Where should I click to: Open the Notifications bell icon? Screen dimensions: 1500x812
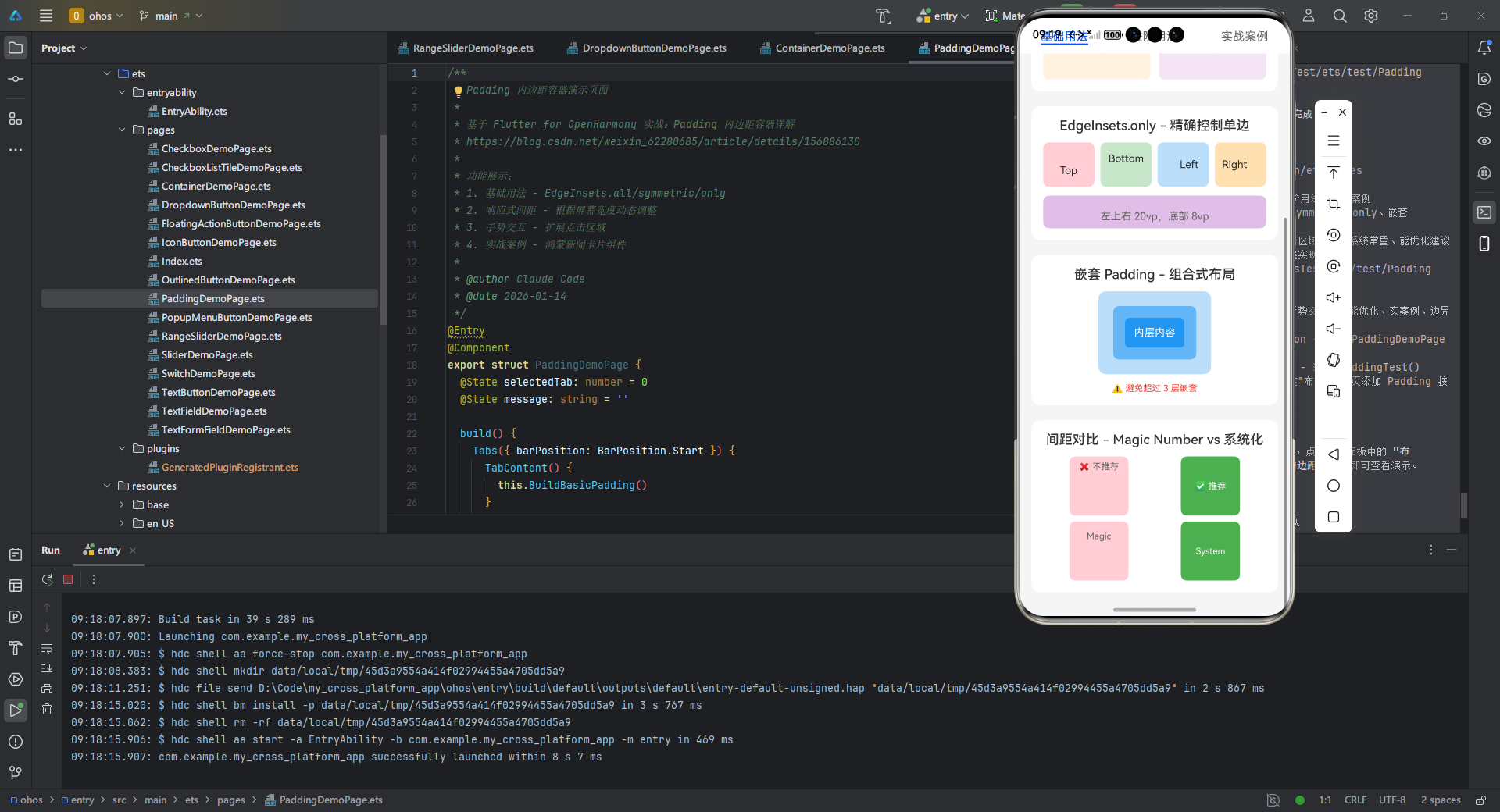[1484, 48]
